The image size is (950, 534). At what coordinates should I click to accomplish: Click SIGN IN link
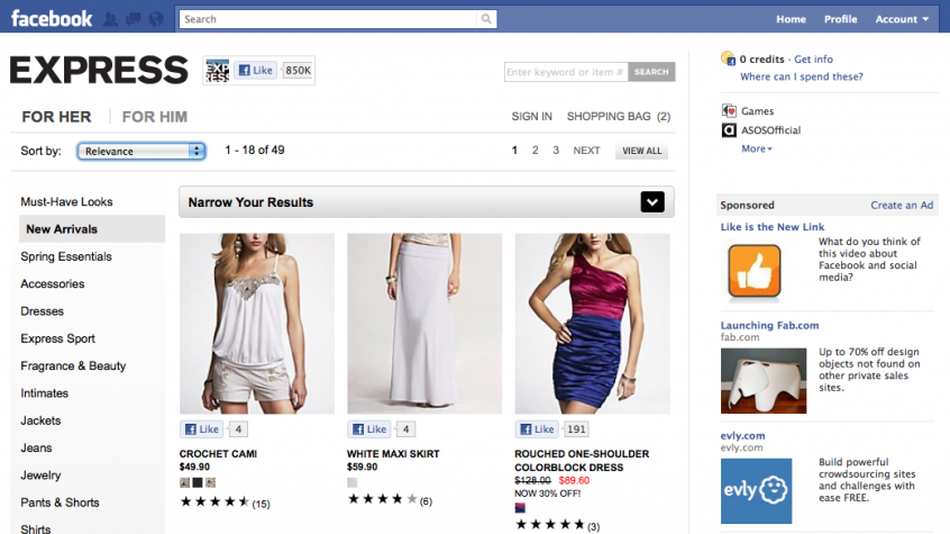tap(531, 116)
